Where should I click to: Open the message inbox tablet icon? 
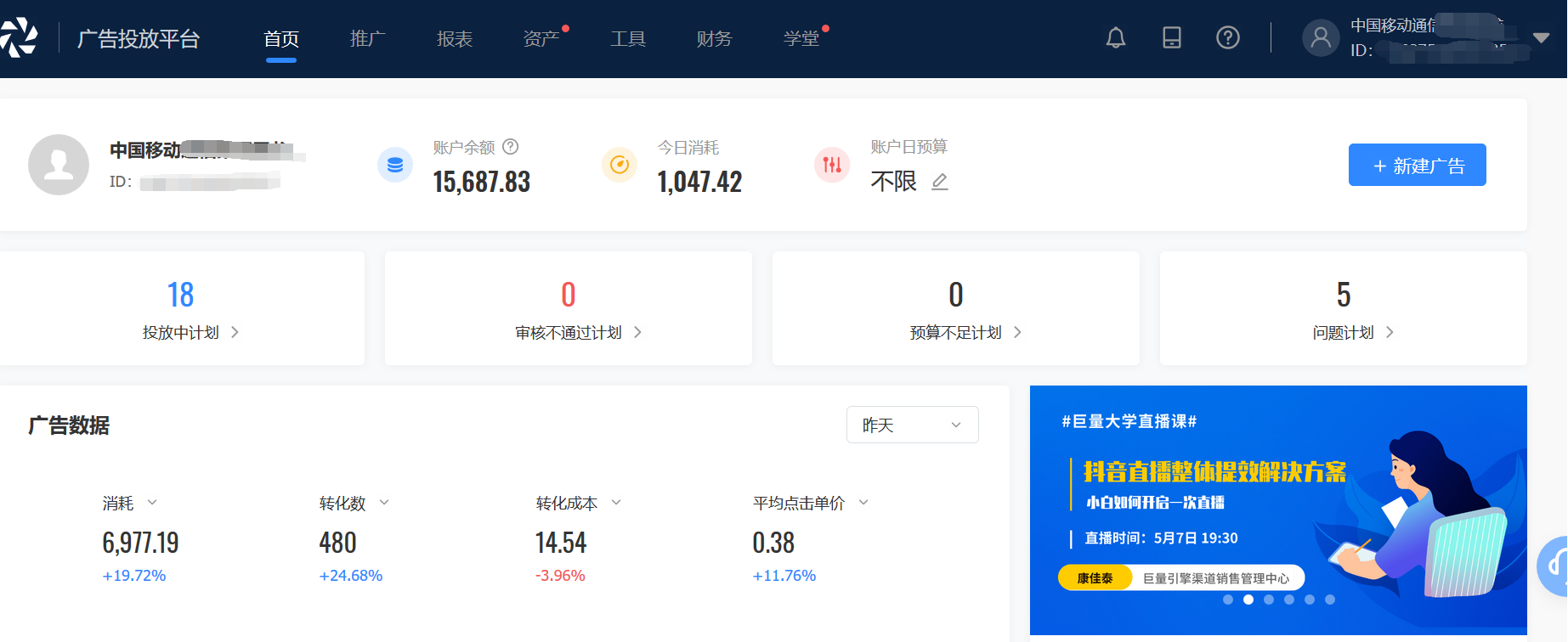(x=1171, y=37)
